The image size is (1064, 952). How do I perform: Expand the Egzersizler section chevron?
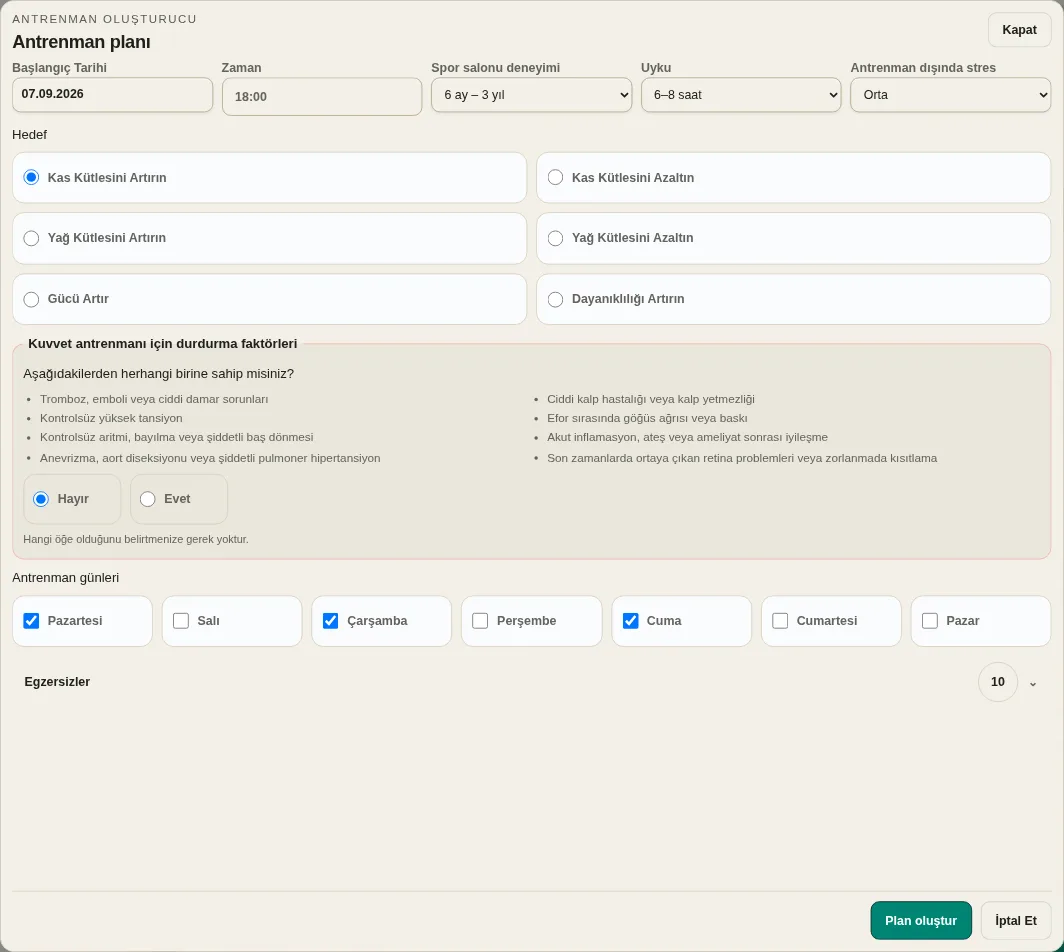[1033, 684]
